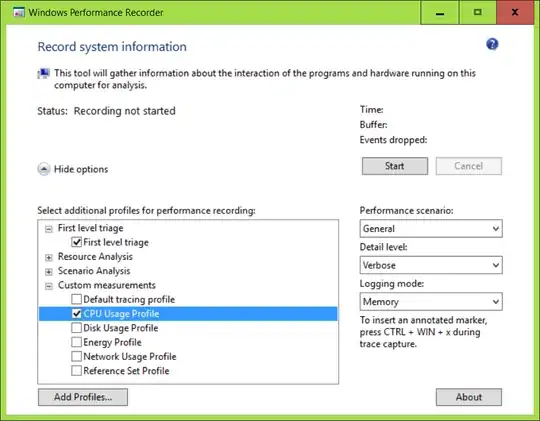Enable the Reference Set Profile checkbox
This screenshot has height=421, width=540.
[76, 371]
